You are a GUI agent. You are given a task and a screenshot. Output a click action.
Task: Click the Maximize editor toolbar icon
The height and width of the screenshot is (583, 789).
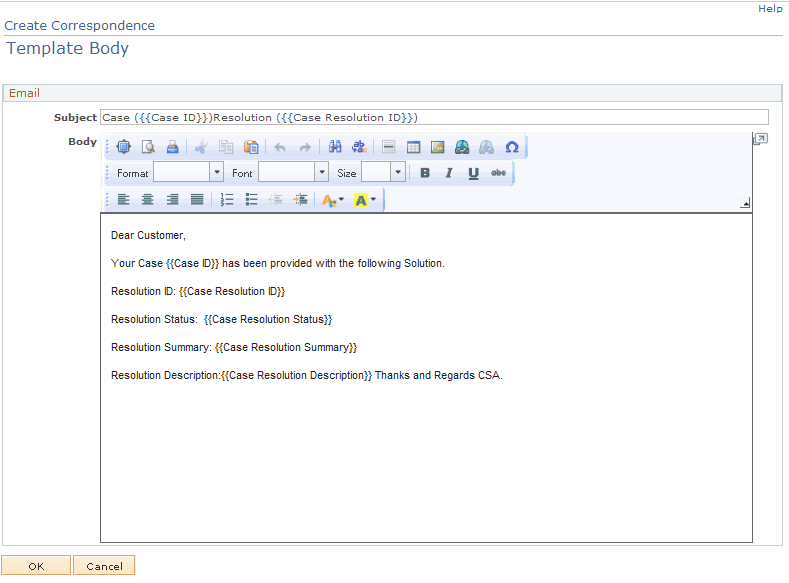pyautogui.click(x=123, y=147)
